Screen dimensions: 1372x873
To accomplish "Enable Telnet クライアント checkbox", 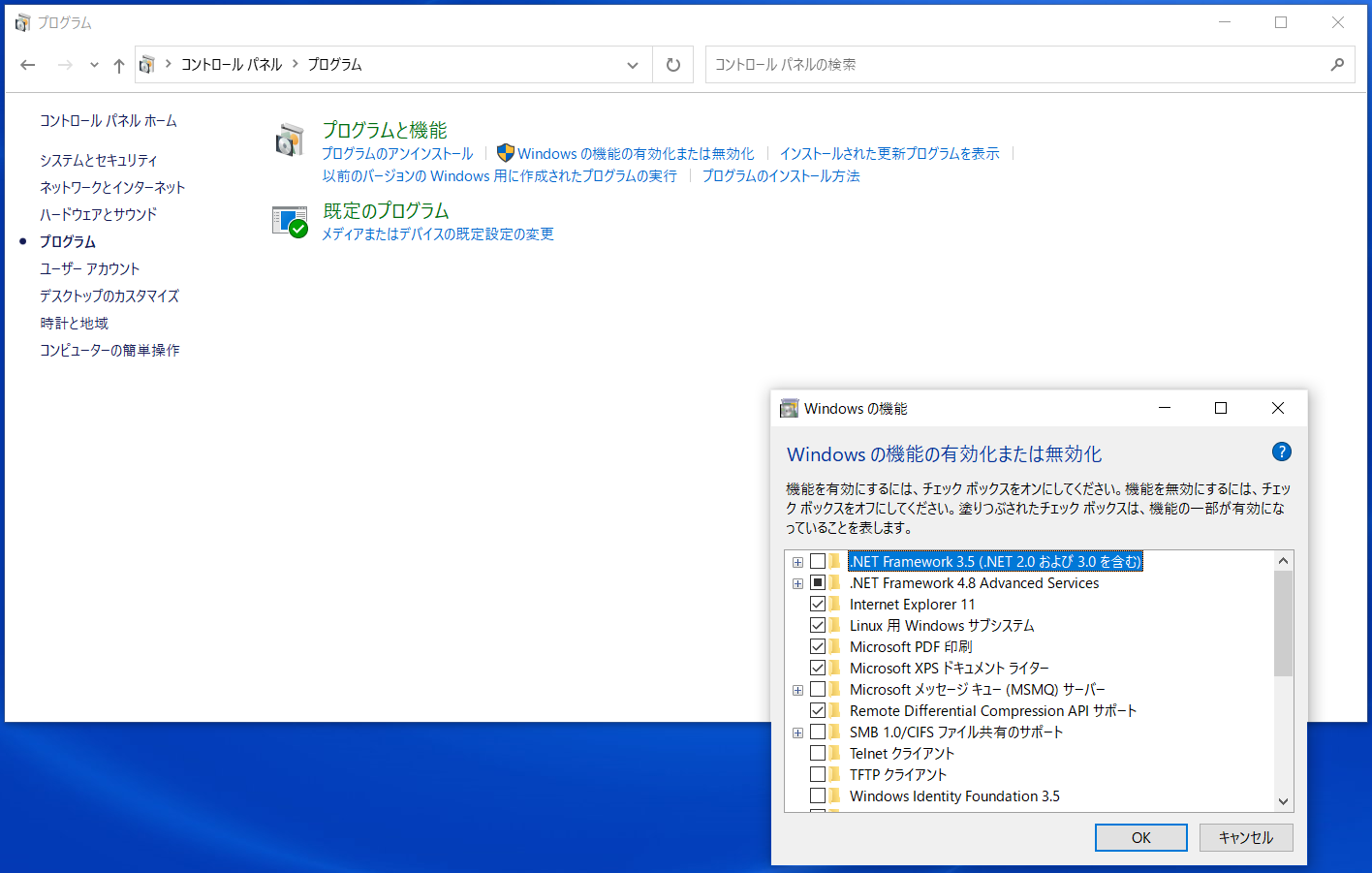I will (818, 753).
